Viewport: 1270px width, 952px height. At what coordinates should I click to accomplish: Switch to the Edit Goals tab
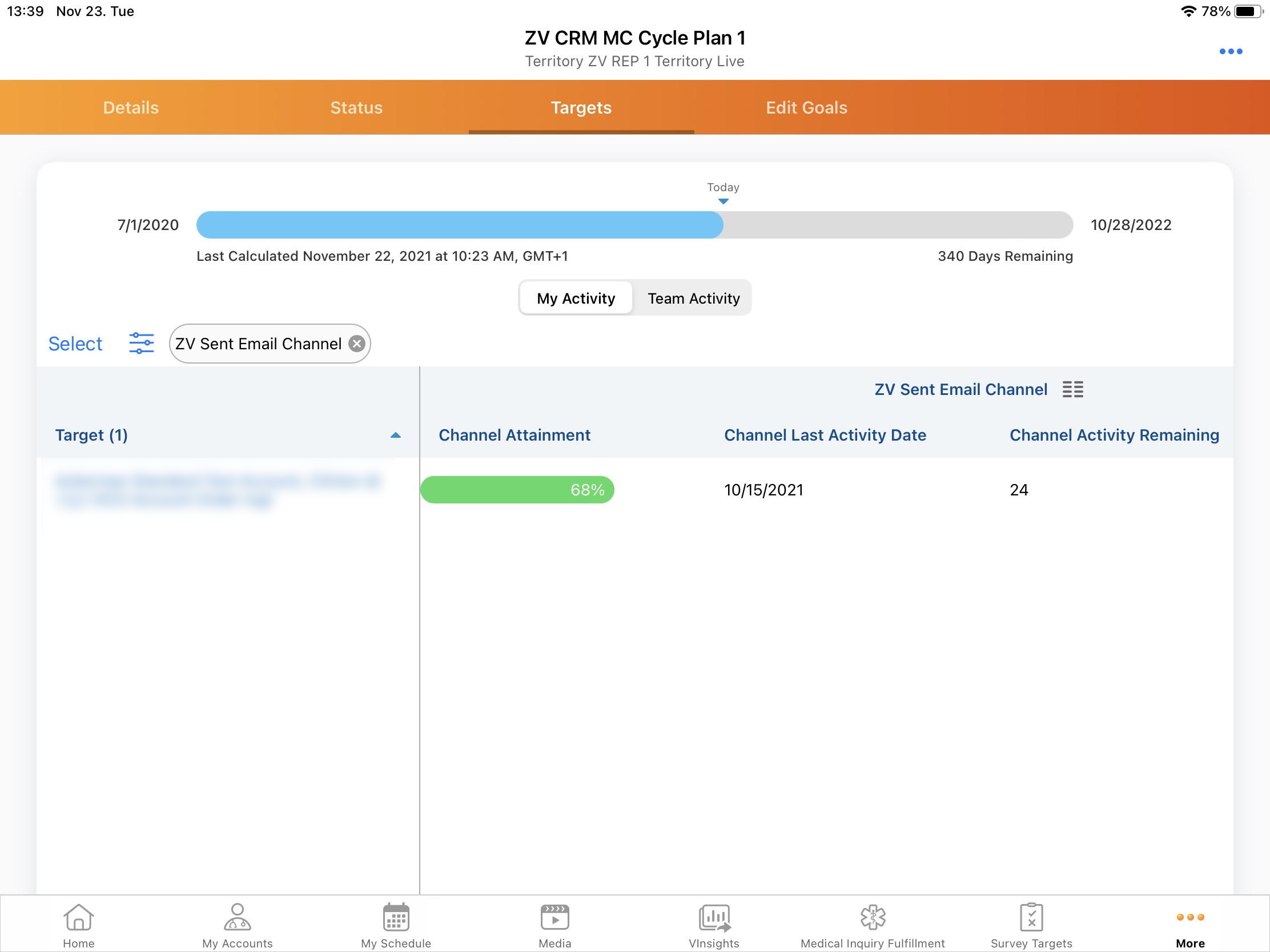point(806,107)
